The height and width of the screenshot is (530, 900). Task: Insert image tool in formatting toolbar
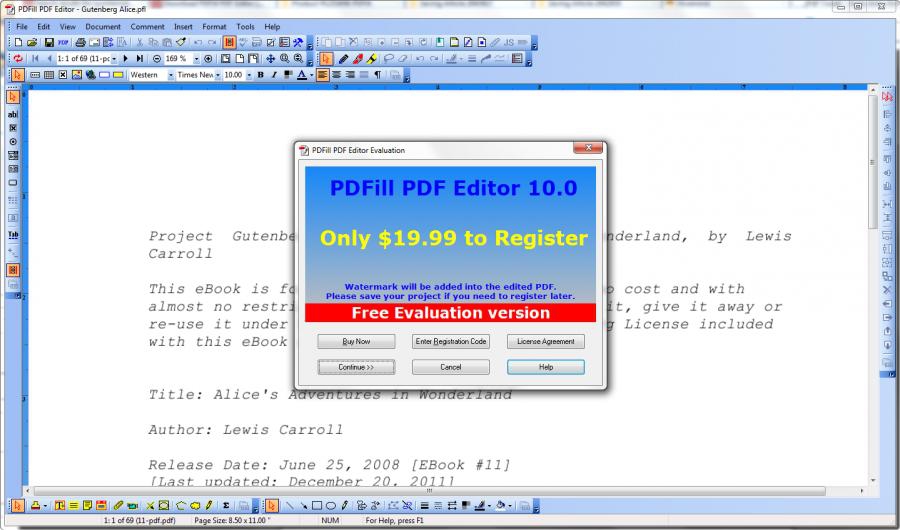click(77, 75)
